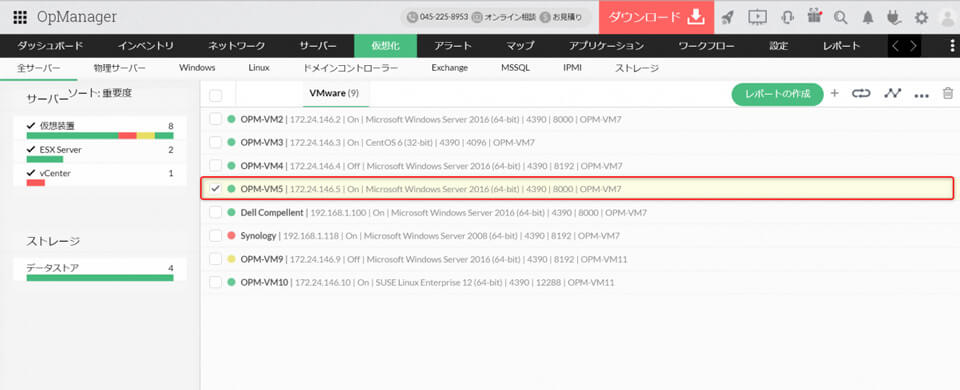This screenshot has height=390, width=960.
Task: Open the Synology device name
Action: tap(258, 236)
